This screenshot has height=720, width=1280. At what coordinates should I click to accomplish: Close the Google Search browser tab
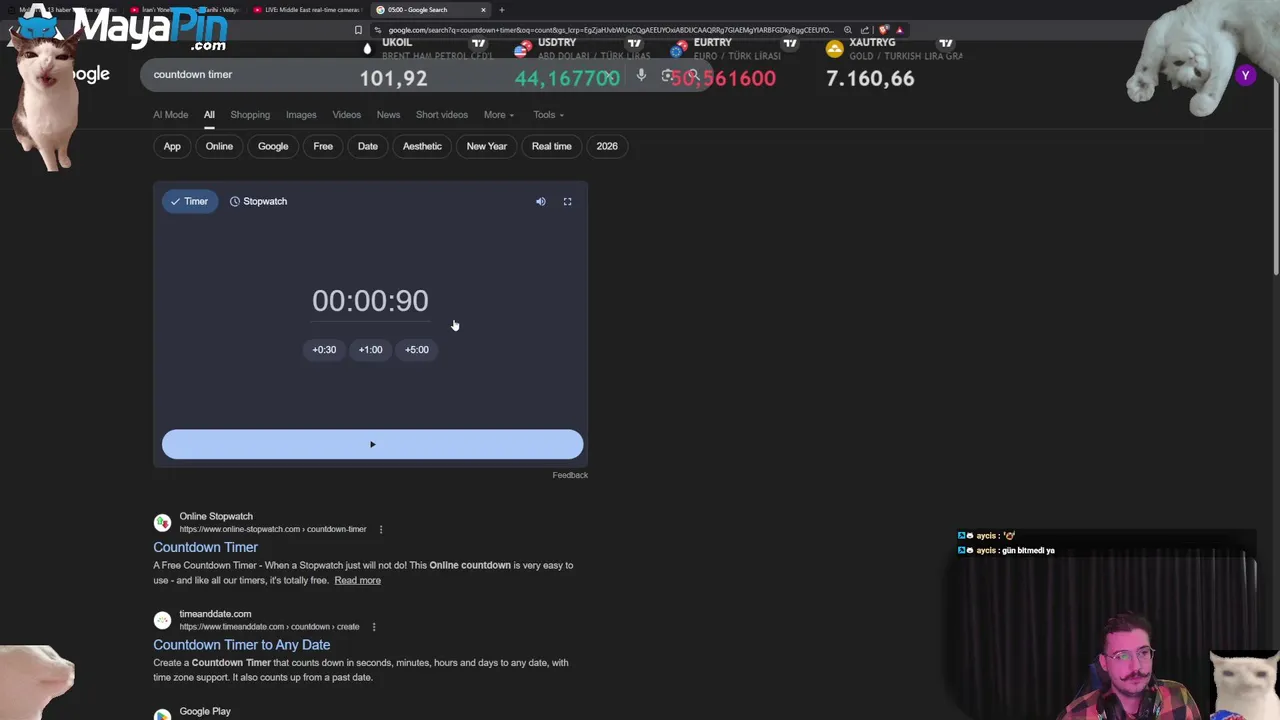483,10
